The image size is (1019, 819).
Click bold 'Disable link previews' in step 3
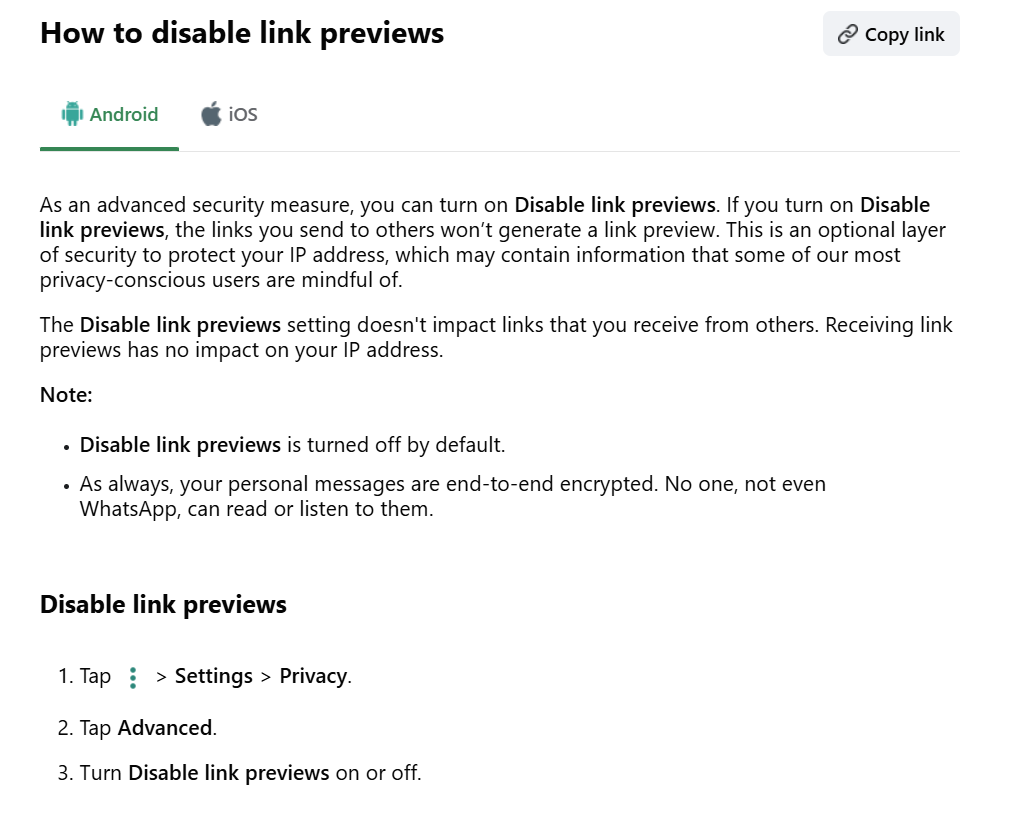pyautogui.click(x=229, y=773)
